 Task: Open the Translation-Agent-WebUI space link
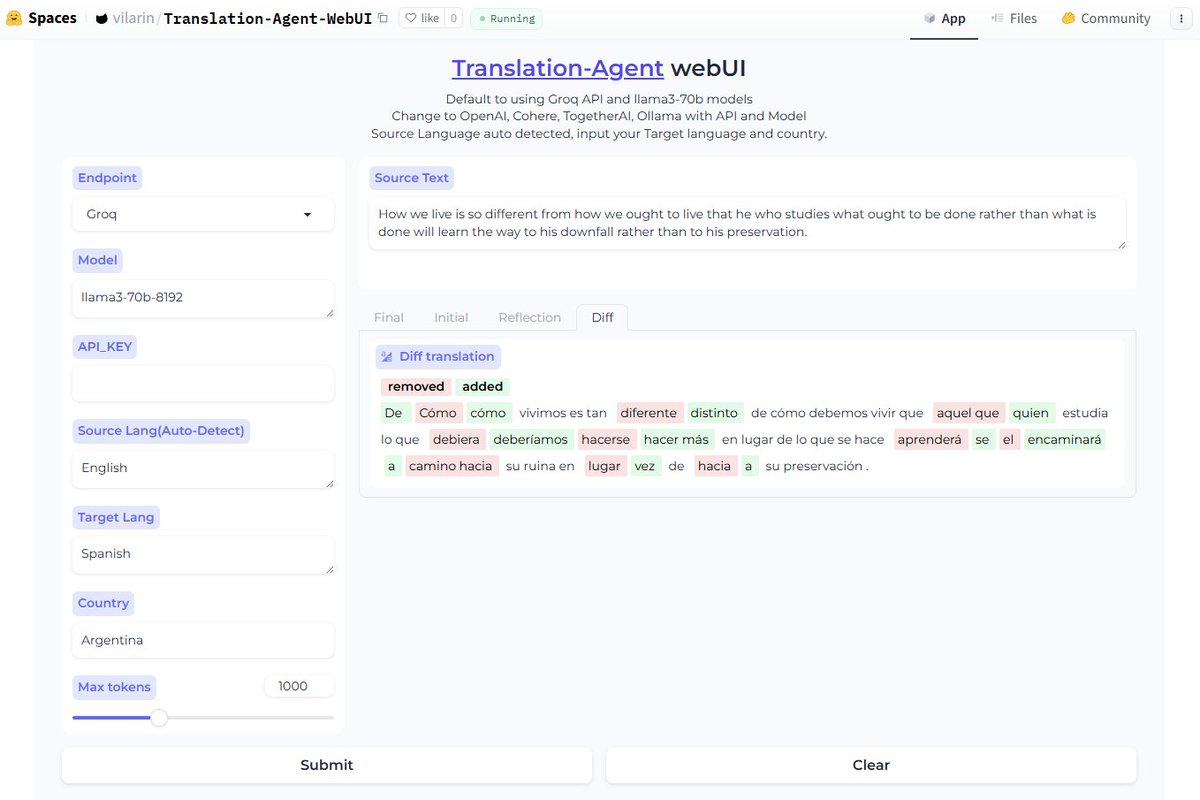[268, 18]
